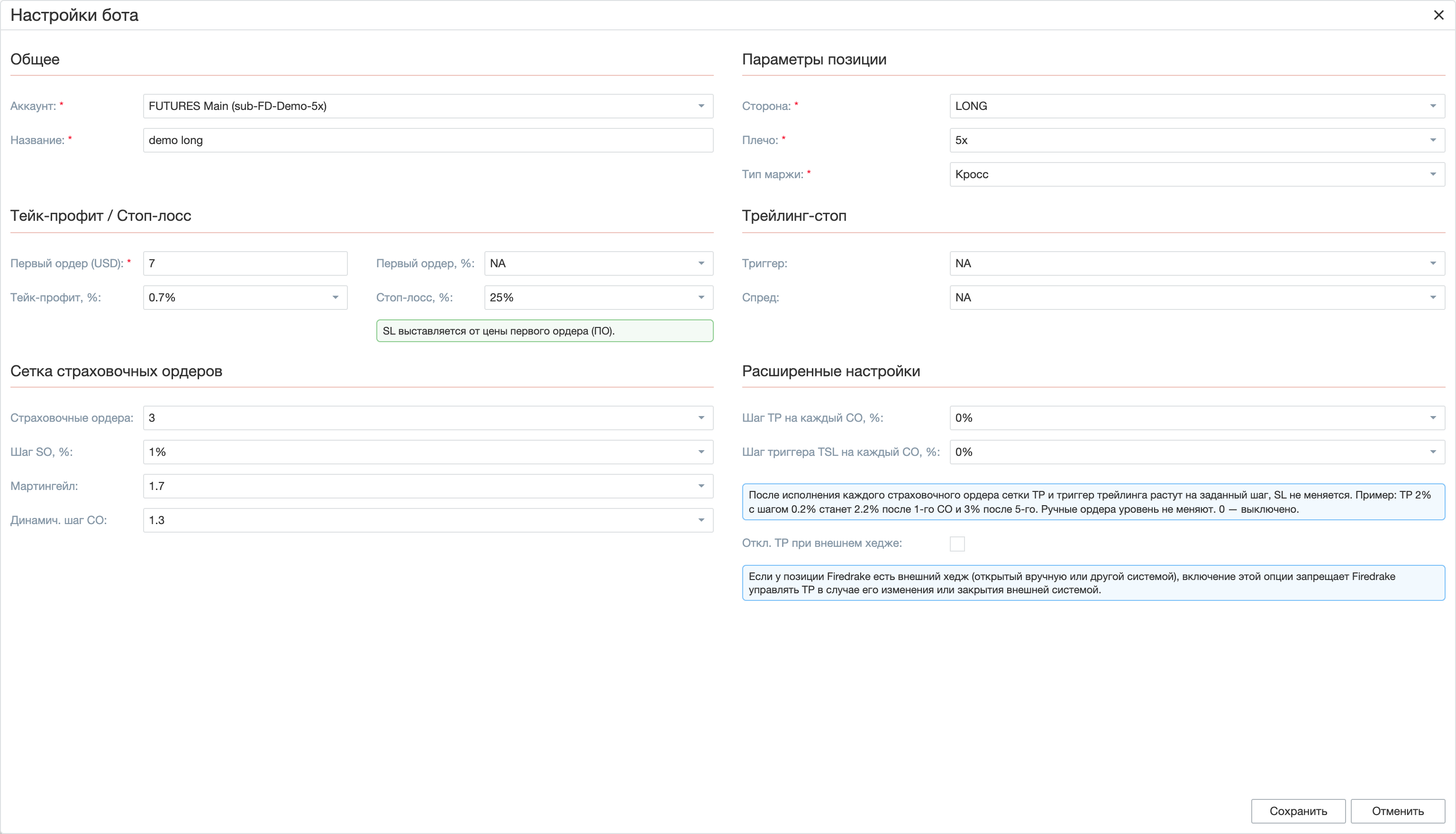1456x834 pixels.
Task: Click the Первый ордер (USD) field
Action: tap(245, 263)
